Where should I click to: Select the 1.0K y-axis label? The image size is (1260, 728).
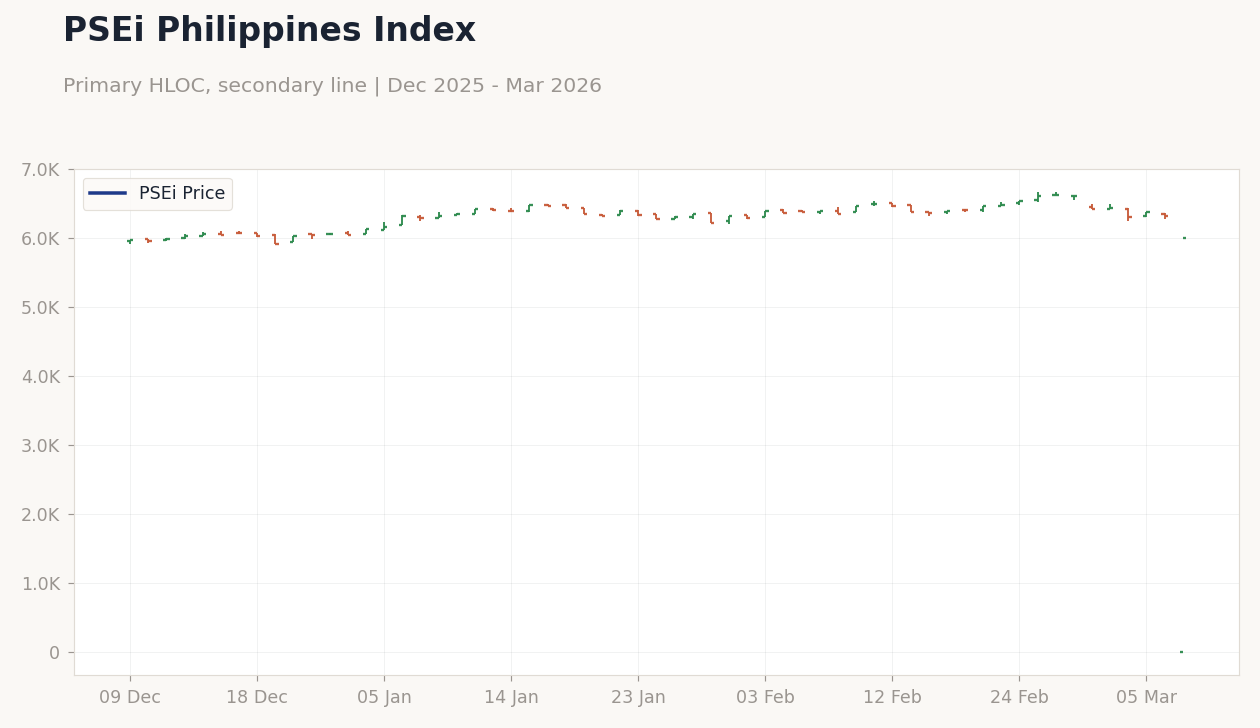[41, 583]
